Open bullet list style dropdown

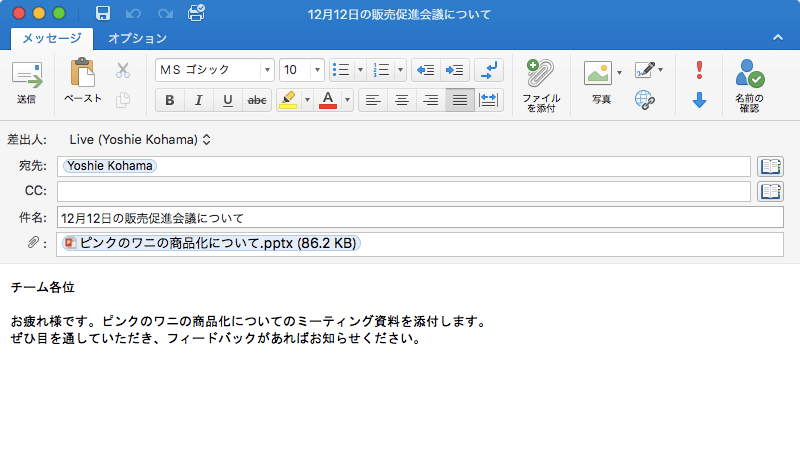pyautogui.click(x=360, y=70)
